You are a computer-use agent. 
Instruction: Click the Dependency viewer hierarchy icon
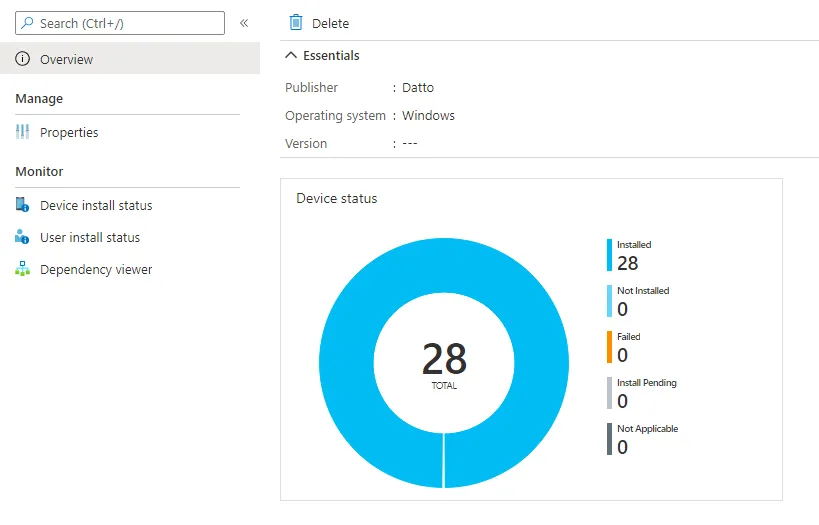click(x=22, y=269)
